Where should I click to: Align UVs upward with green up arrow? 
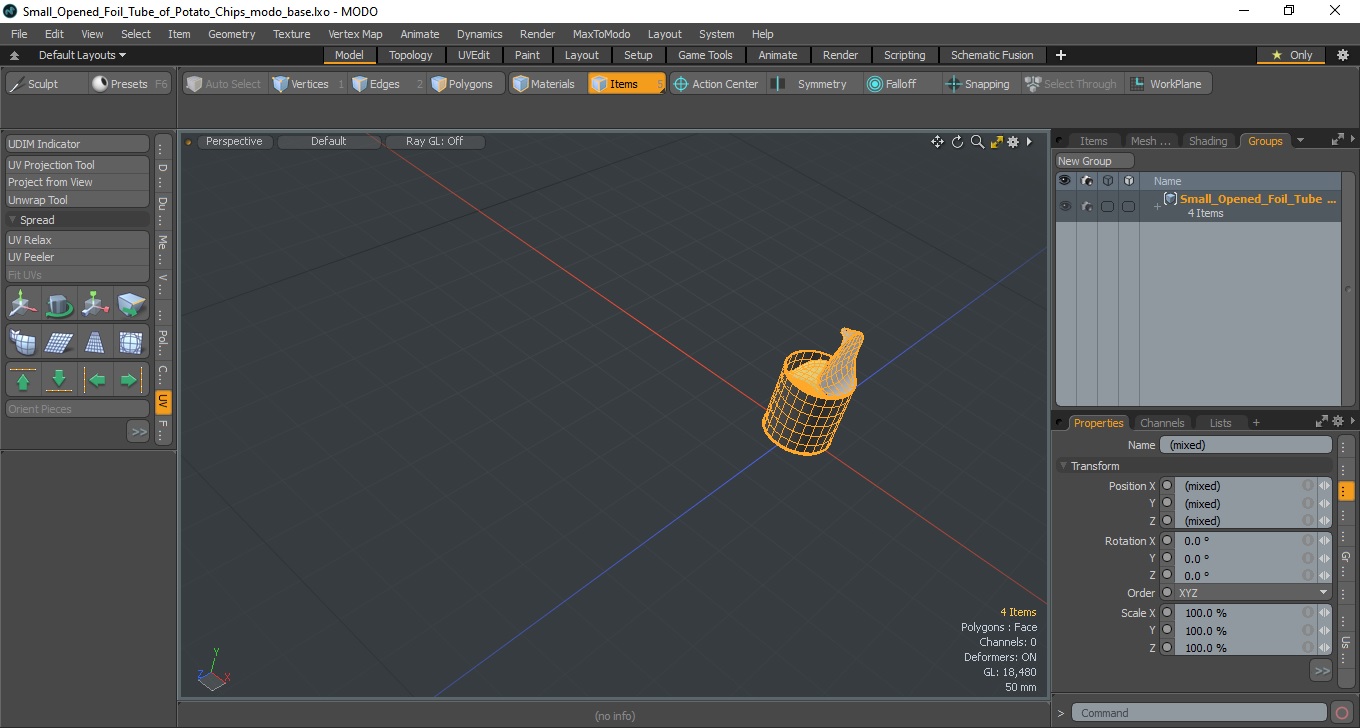click(24, 380)
